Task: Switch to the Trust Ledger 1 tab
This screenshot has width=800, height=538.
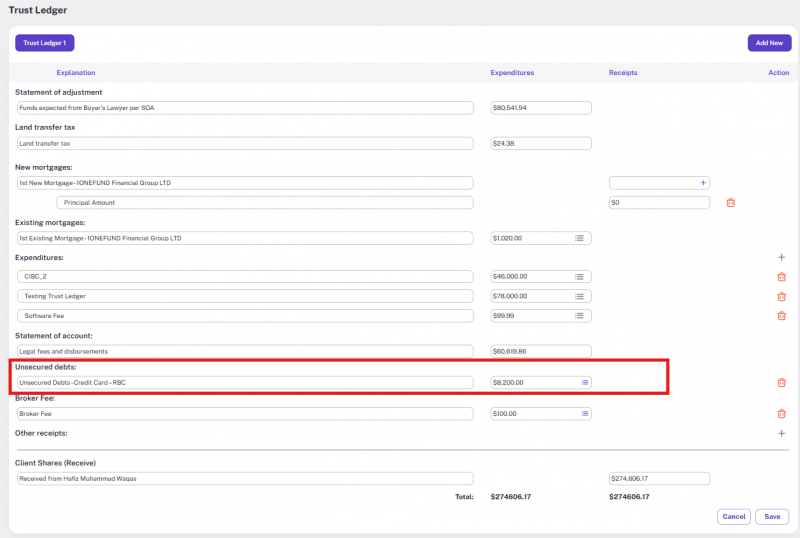Action: pos(45,43)
